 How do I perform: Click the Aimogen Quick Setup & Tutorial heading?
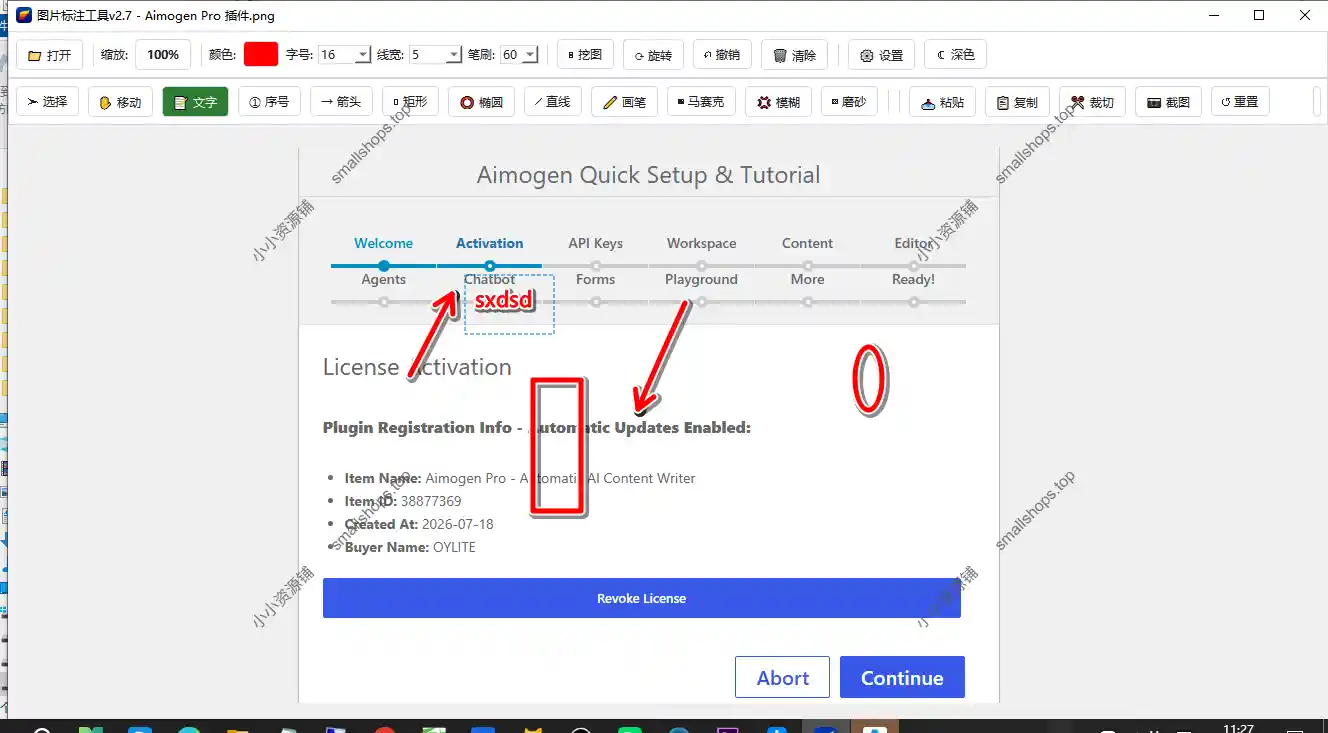tap(648, 175)
